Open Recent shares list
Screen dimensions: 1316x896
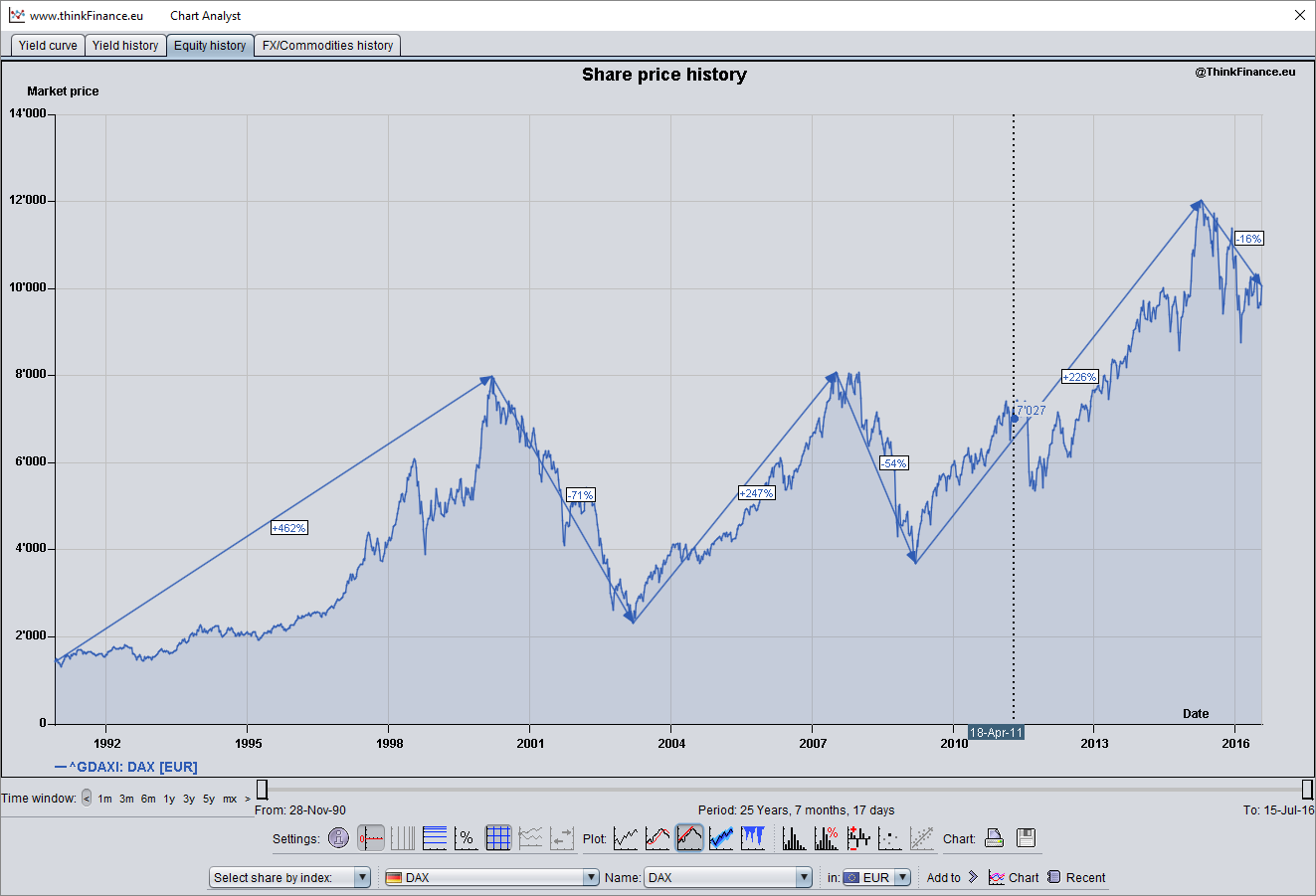click(1076, 877)
